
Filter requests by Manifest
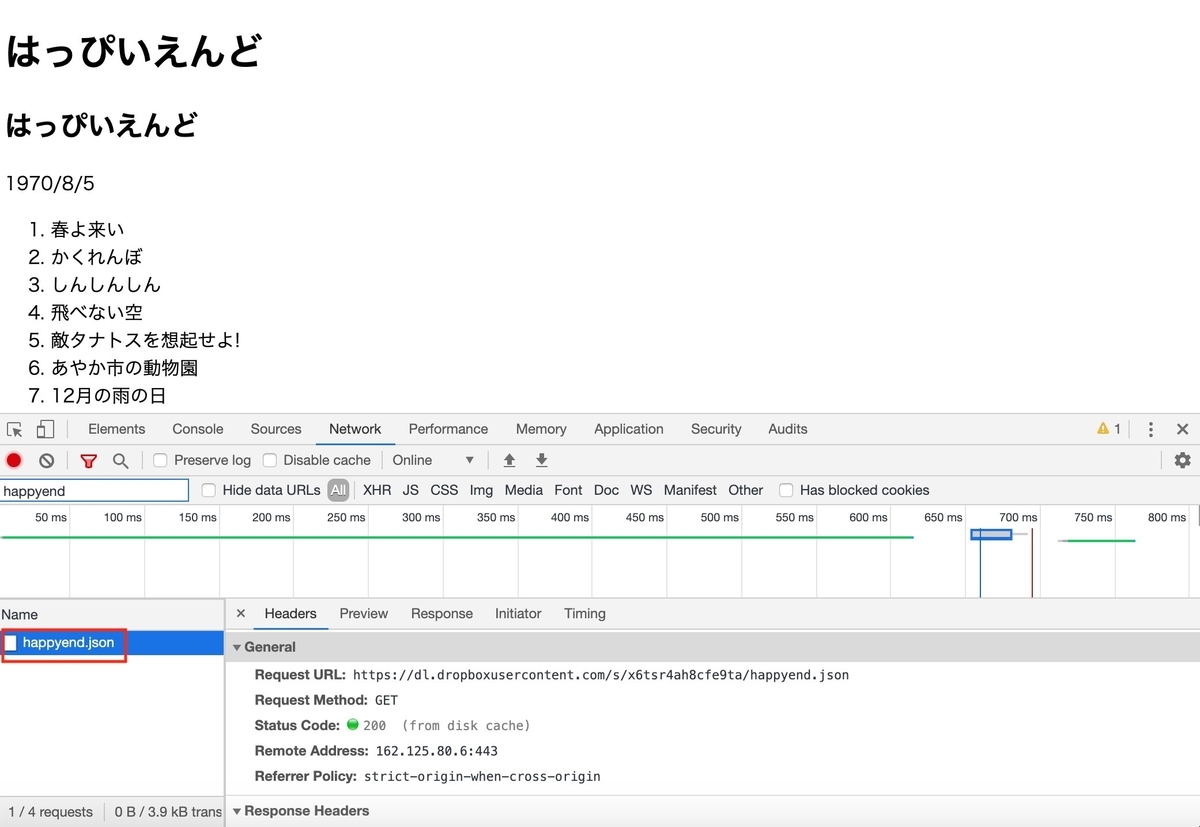[x=690, y=490]
